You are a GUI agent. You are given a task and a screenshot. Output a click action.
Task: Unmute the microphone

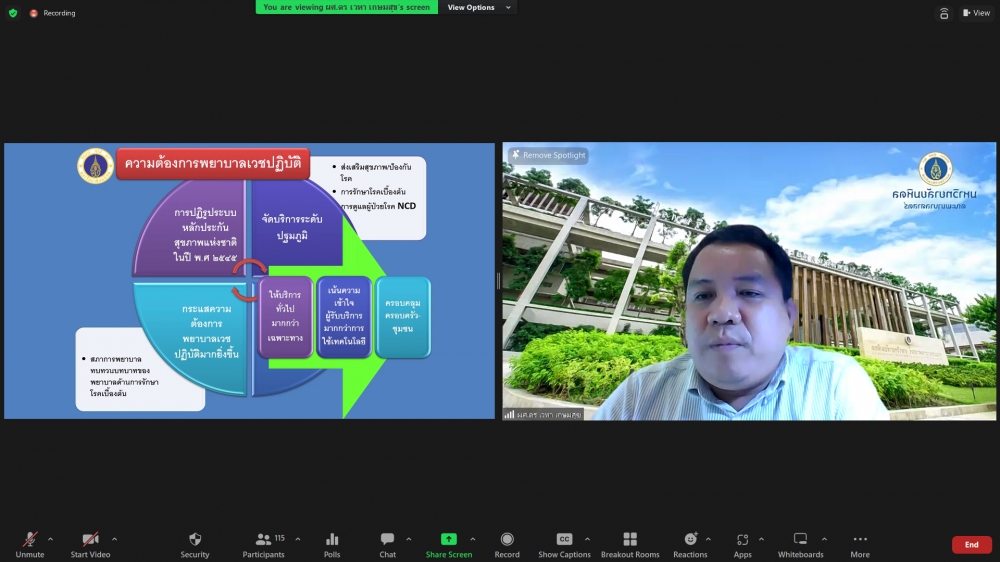click(x=30, y=540)
